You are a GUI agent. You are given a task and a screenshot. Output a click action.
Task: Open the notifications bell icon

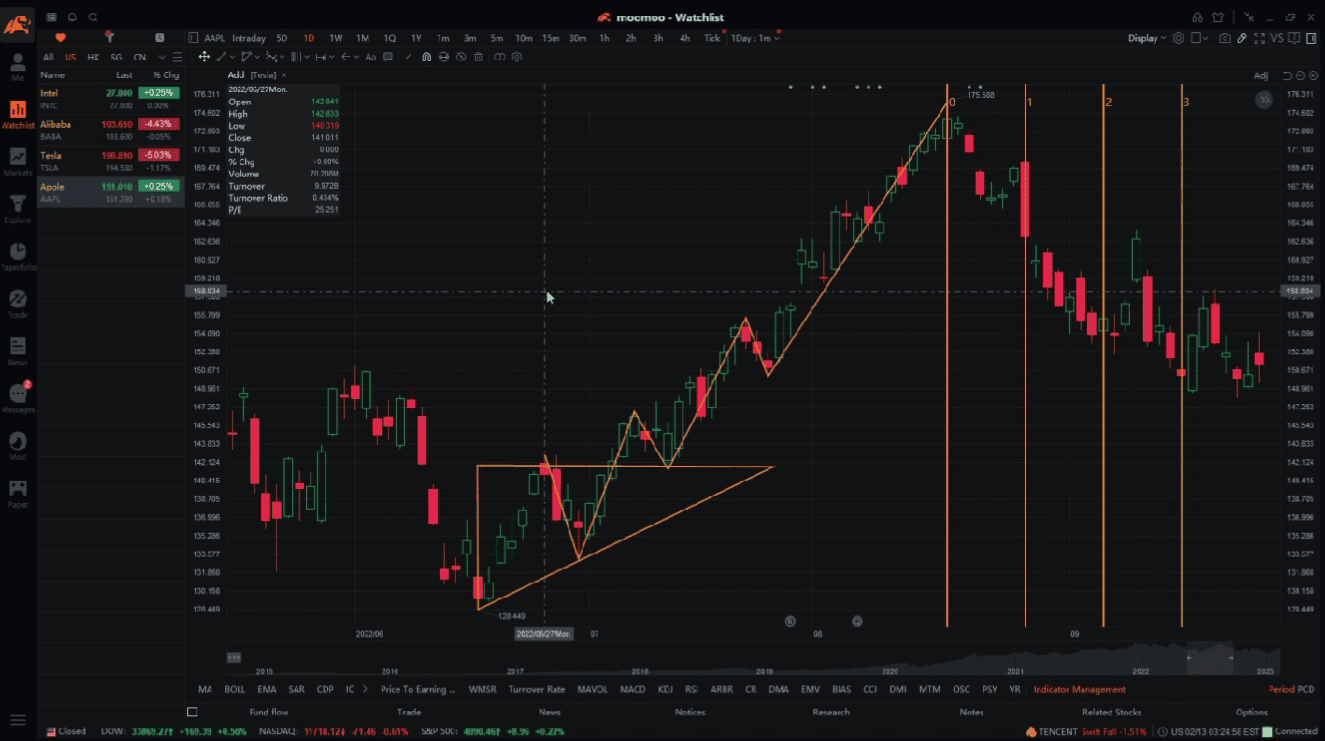tap(72, 17)
